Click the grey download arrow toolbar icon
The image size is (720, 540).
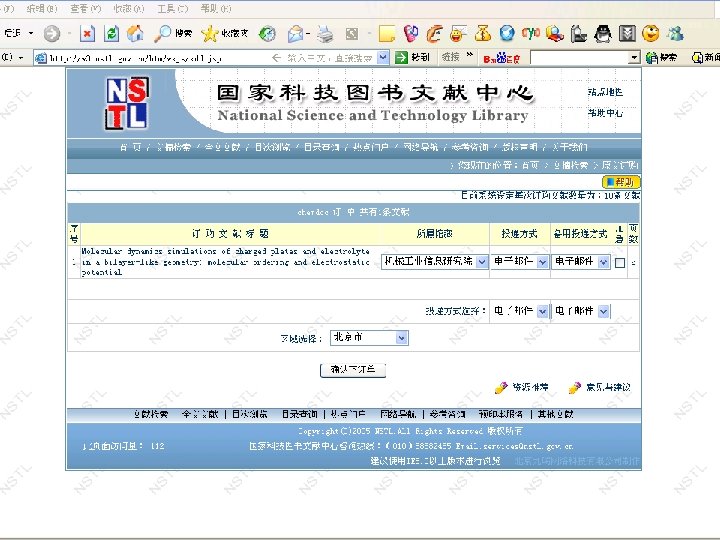[627, 34]
